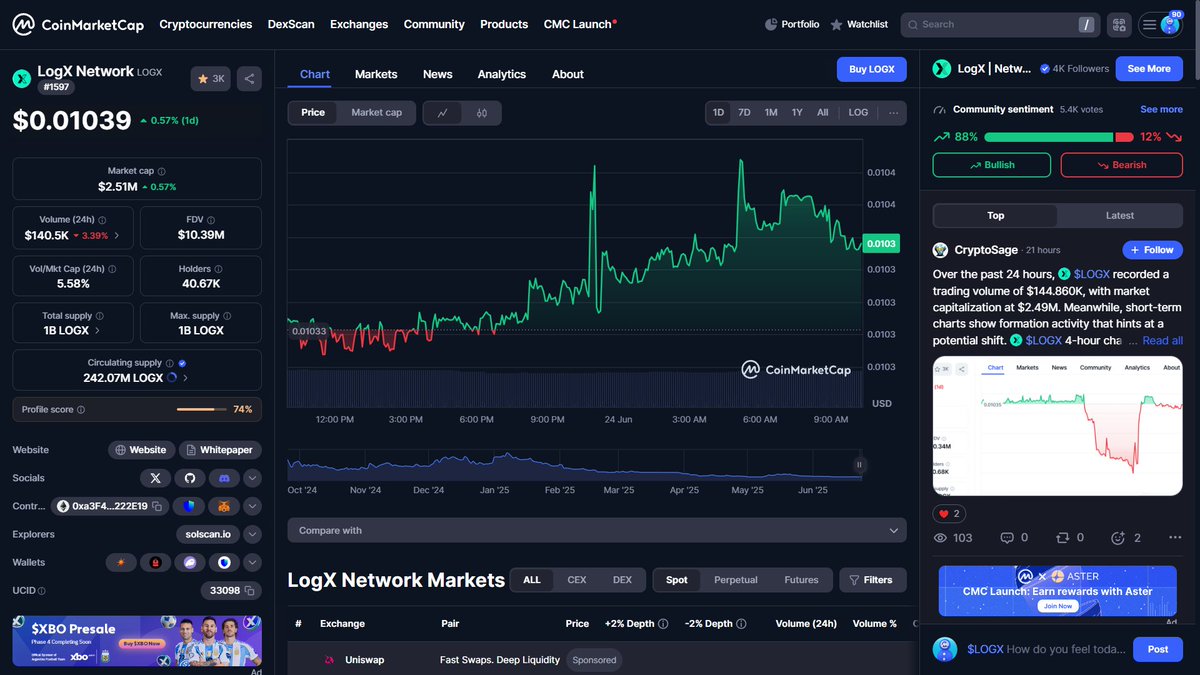Select the 1M time range
The width and height of the screenshot is (1200, 675).
[771, 113]
